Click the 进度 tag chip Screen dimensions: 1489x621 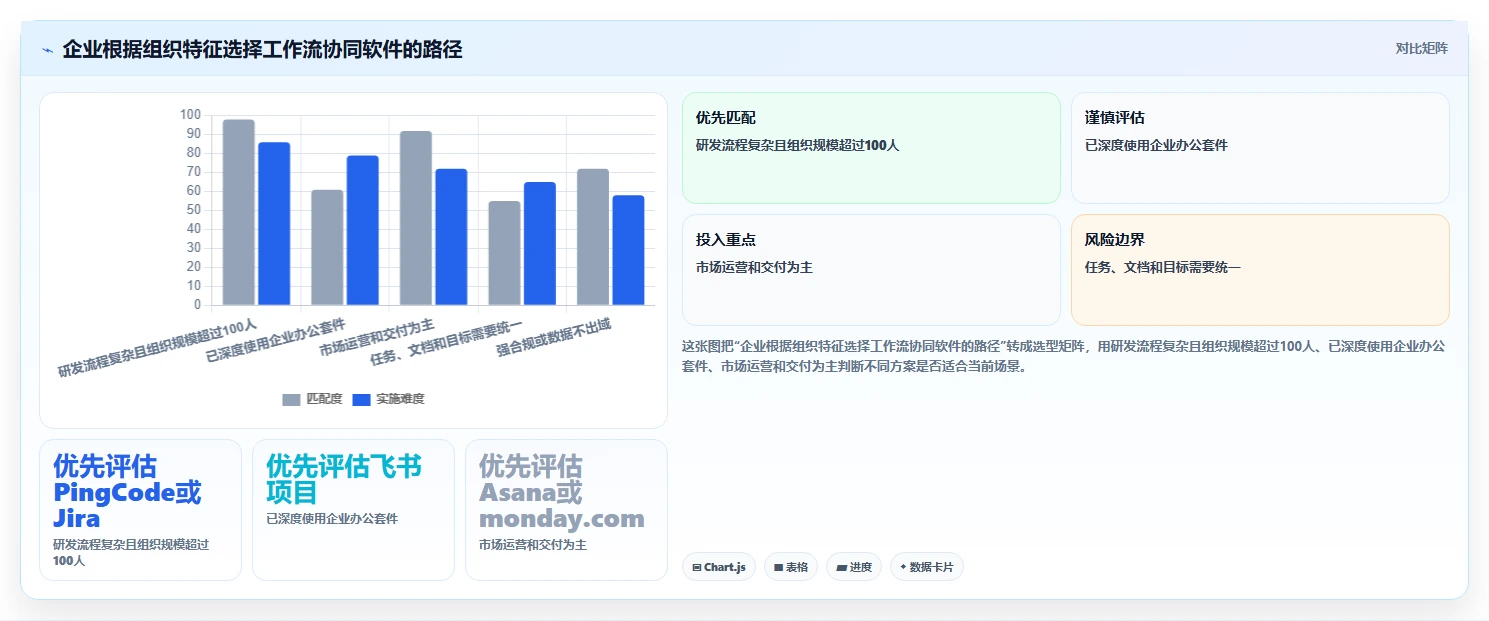(854, 567)
